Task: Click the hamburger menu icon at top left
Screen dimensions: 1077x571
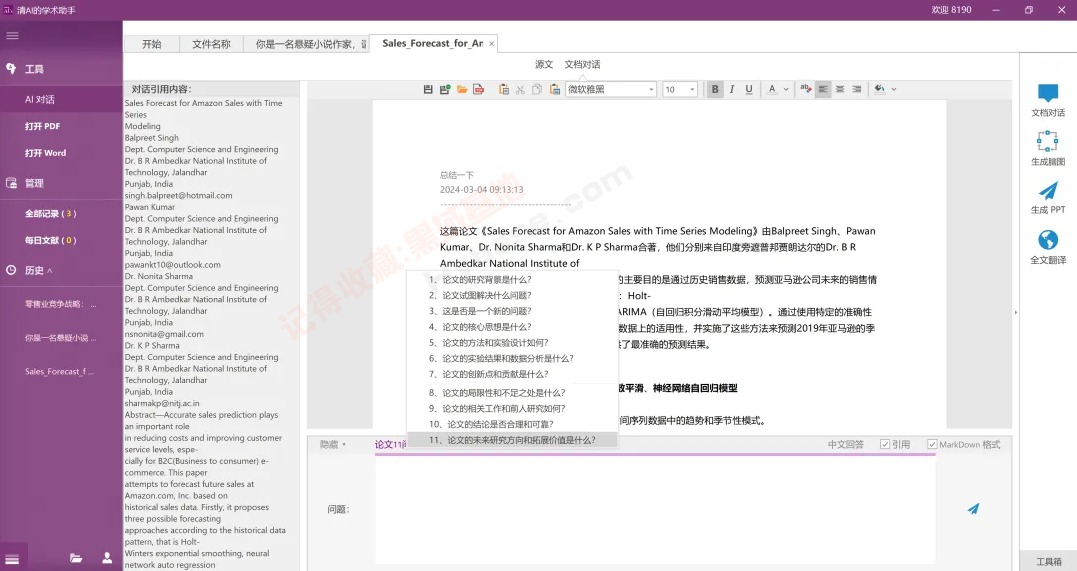Action: point(12,36)
